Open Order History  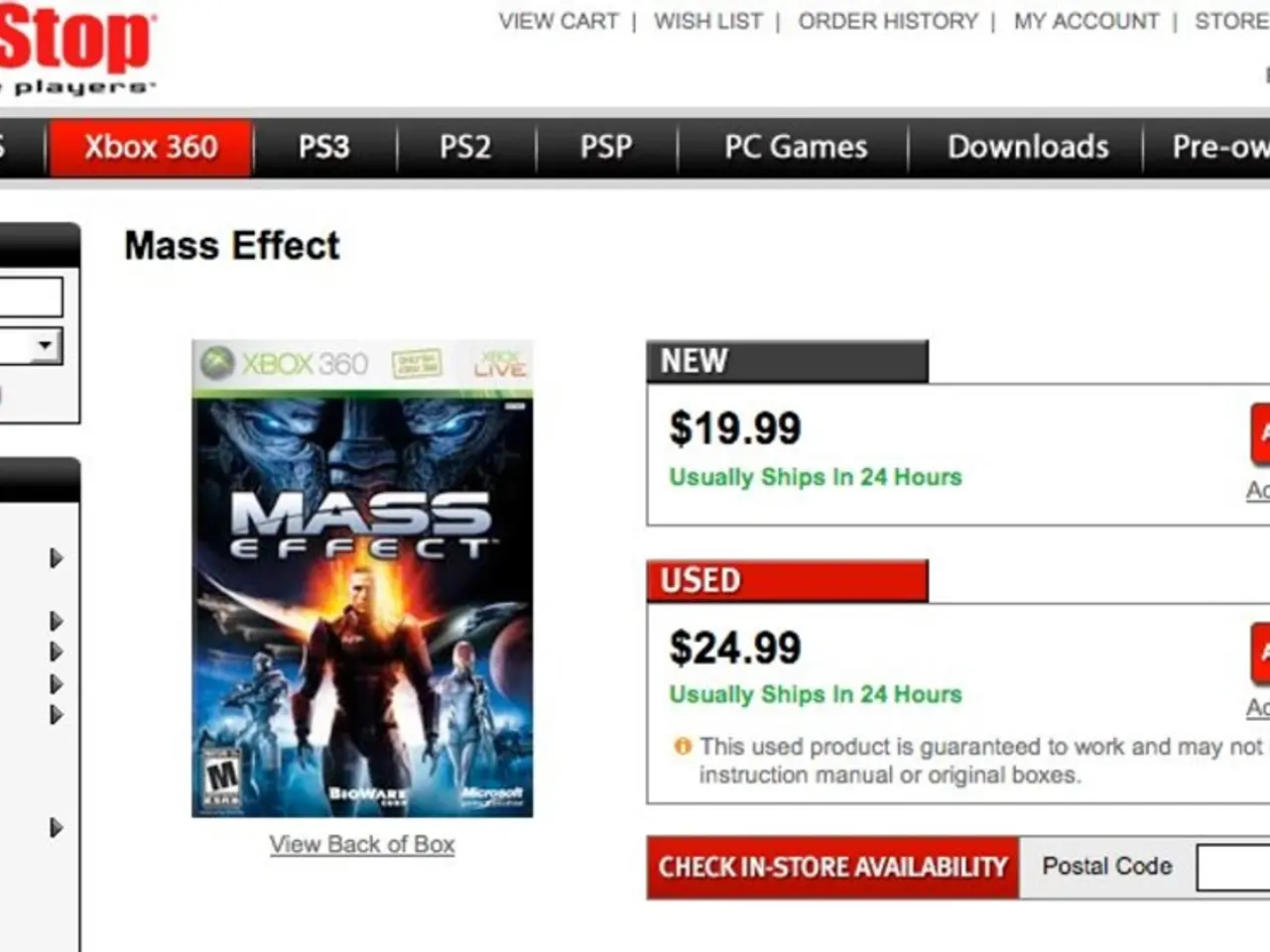pyautogui.click(x=888, y=21)
